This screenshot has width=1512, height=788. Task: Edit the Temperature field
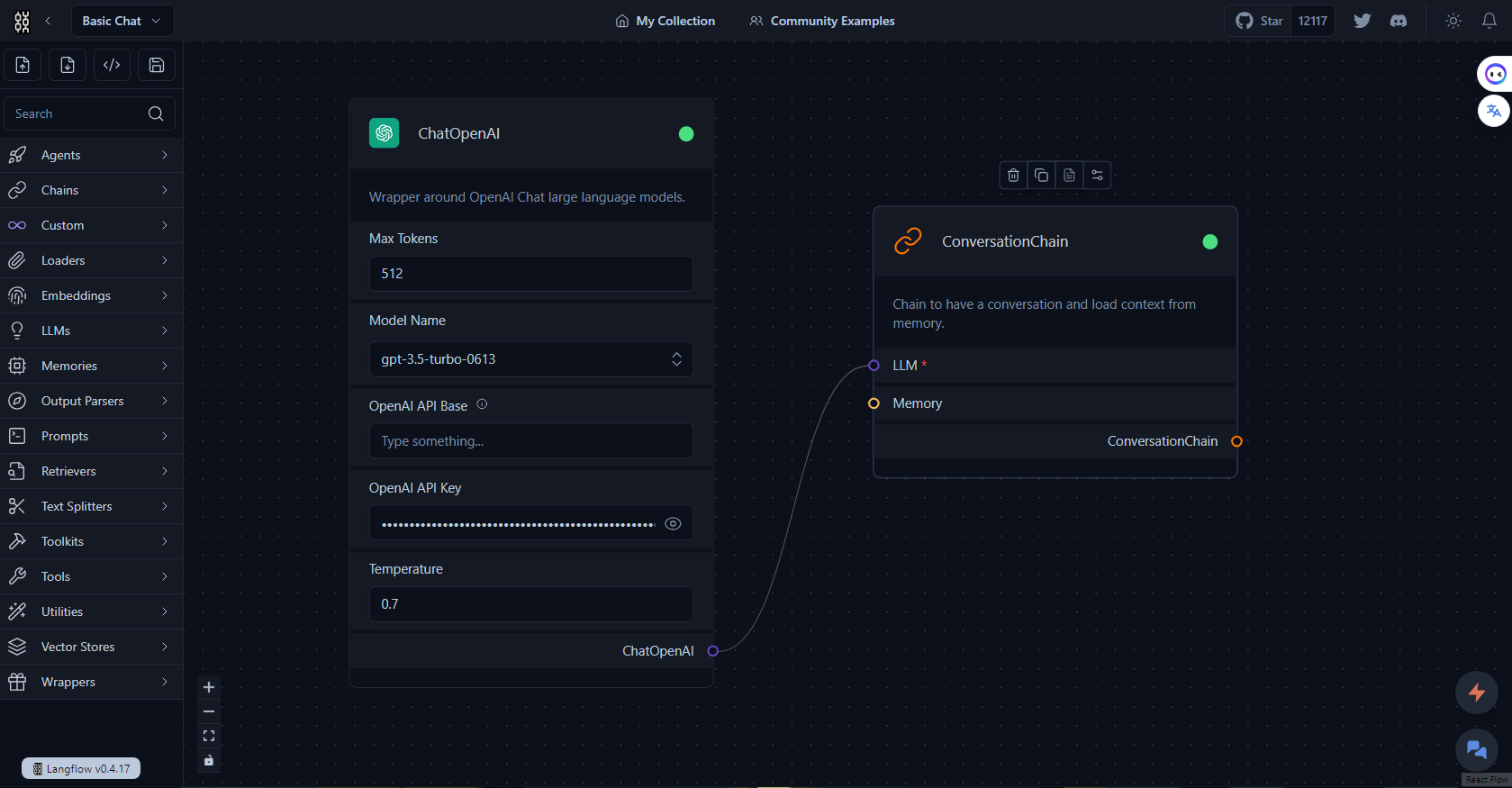click(x=531, y=604)
